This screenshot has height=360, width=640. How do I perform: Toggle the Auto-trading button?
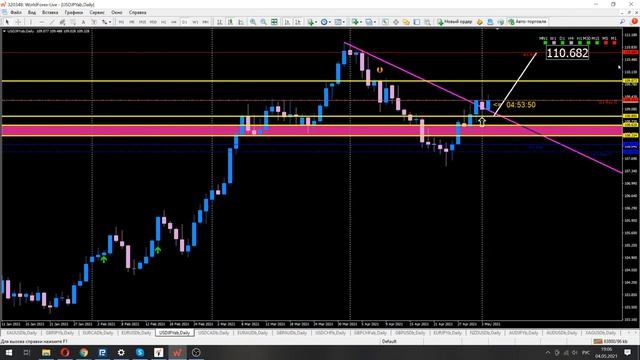[527, 22]
